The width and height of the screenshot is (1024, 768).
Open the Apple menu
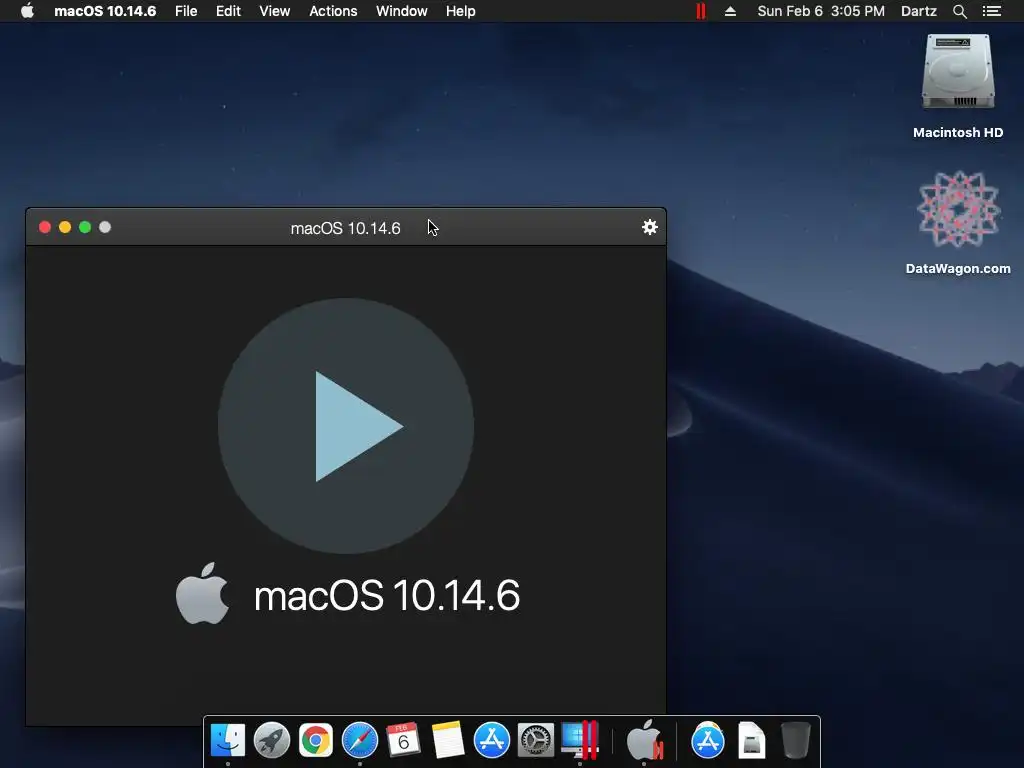click(27, 11)
